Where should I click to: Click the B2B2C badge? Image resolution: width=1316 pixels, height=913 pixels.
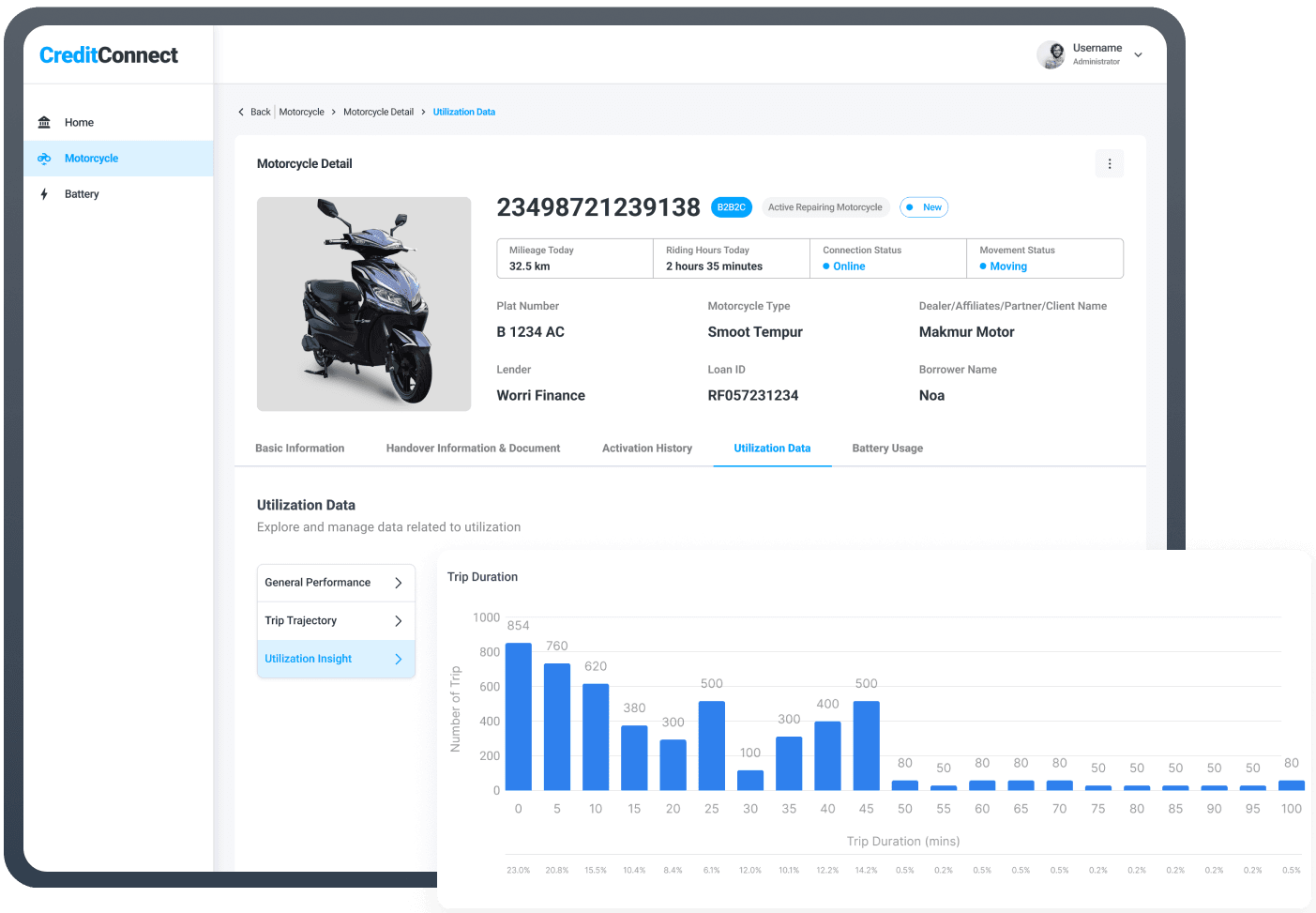pyautogui.click(x=731, y=207)
